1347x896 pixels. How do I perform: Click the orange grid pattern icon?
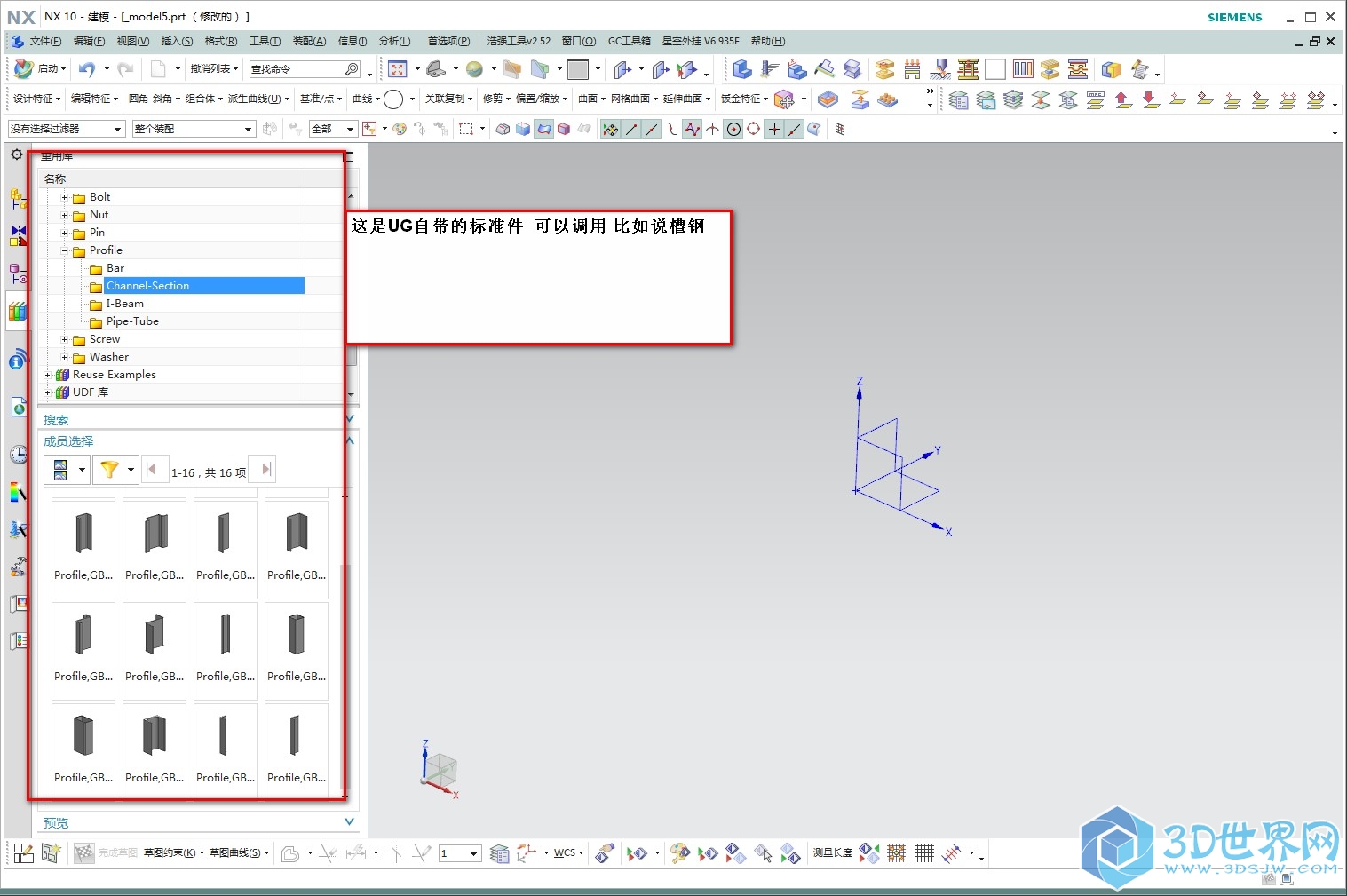pyautogui.click(x=896, y=853)
